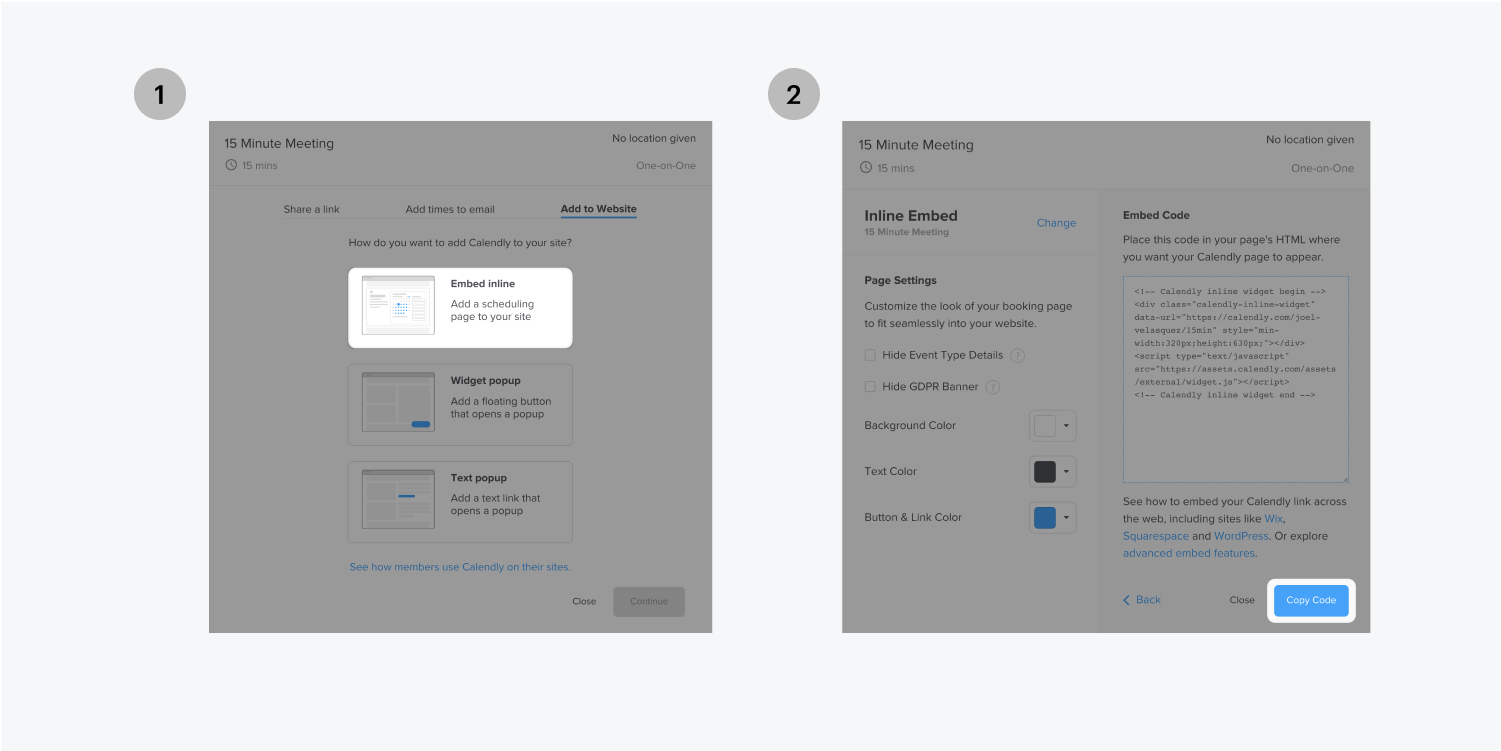
Task: Click the Embed Code heading
Action: coord(1156,215)
